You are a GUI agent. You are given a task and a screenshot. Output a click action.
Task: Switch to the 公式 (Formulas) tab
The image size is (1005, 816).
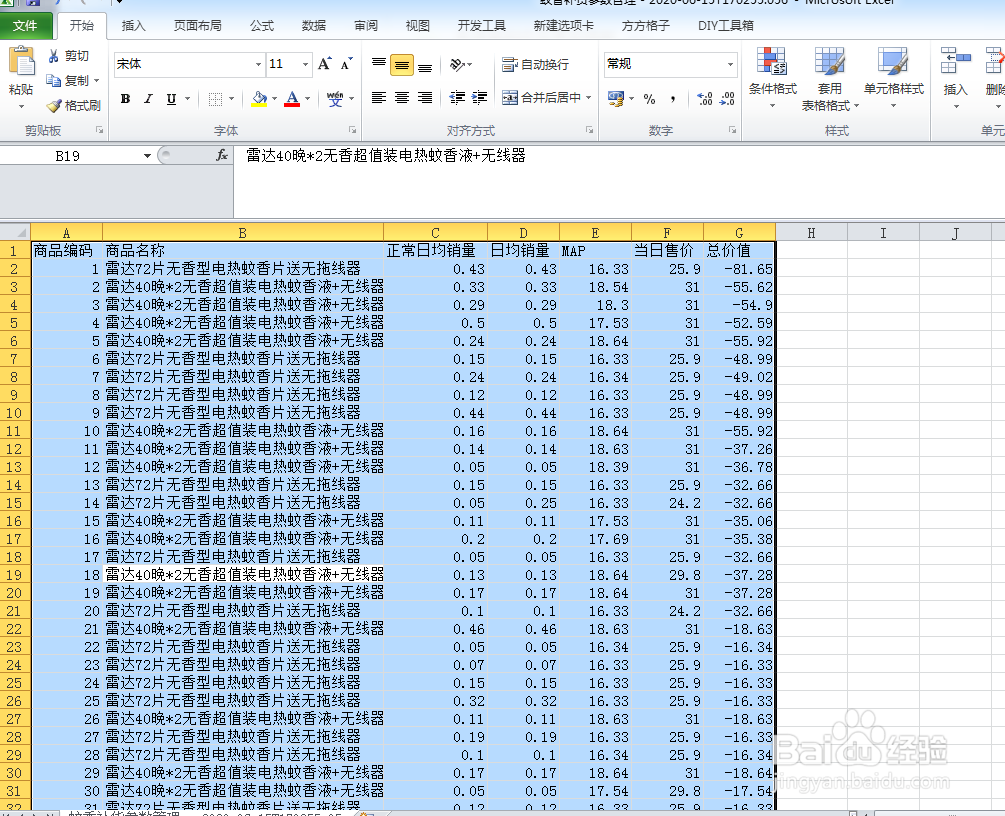(x=262, y=26)
